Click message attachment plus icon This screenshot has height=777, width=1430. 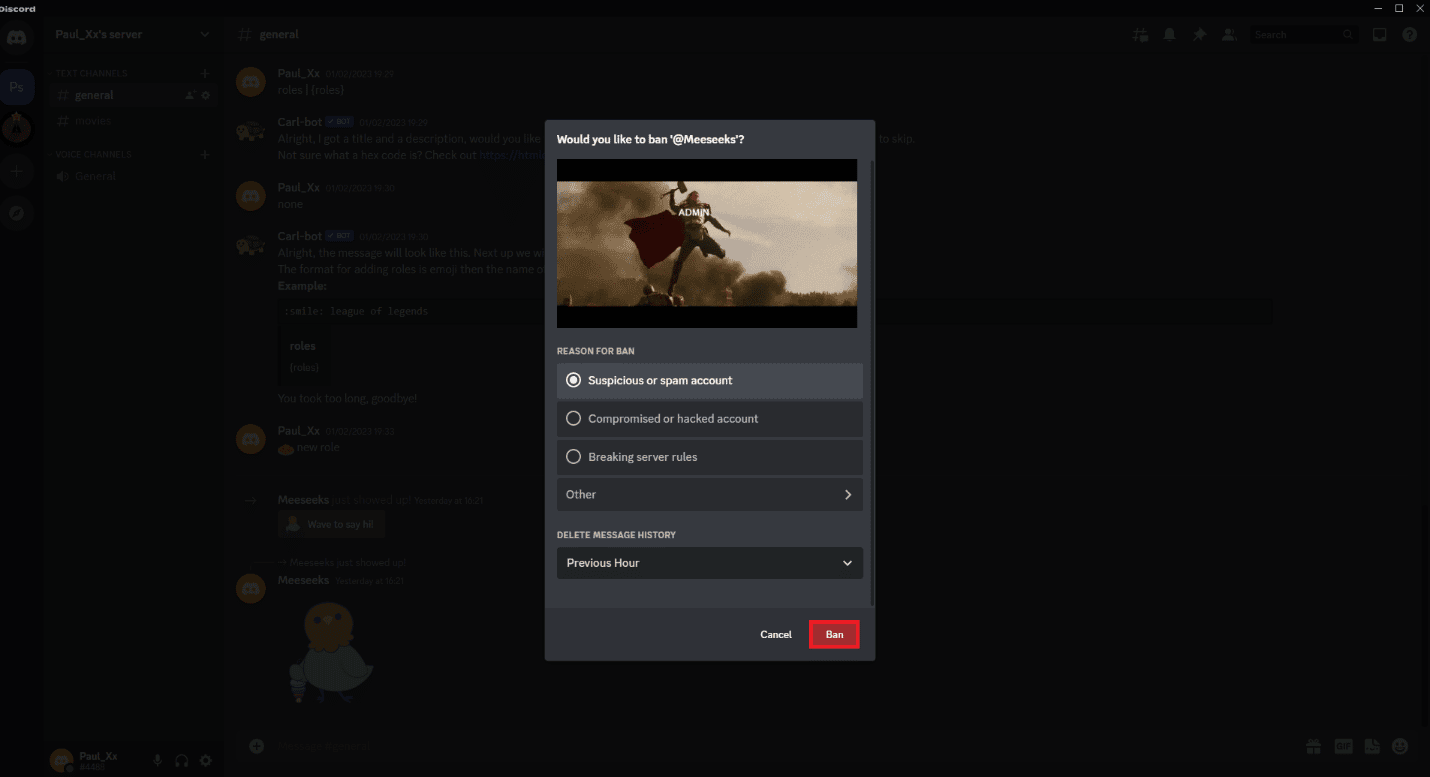tap(257, 746)
